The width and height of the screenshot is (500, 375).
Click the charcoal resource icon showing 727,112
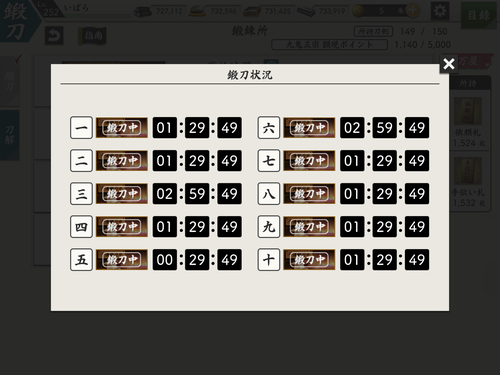click(142, 12)
